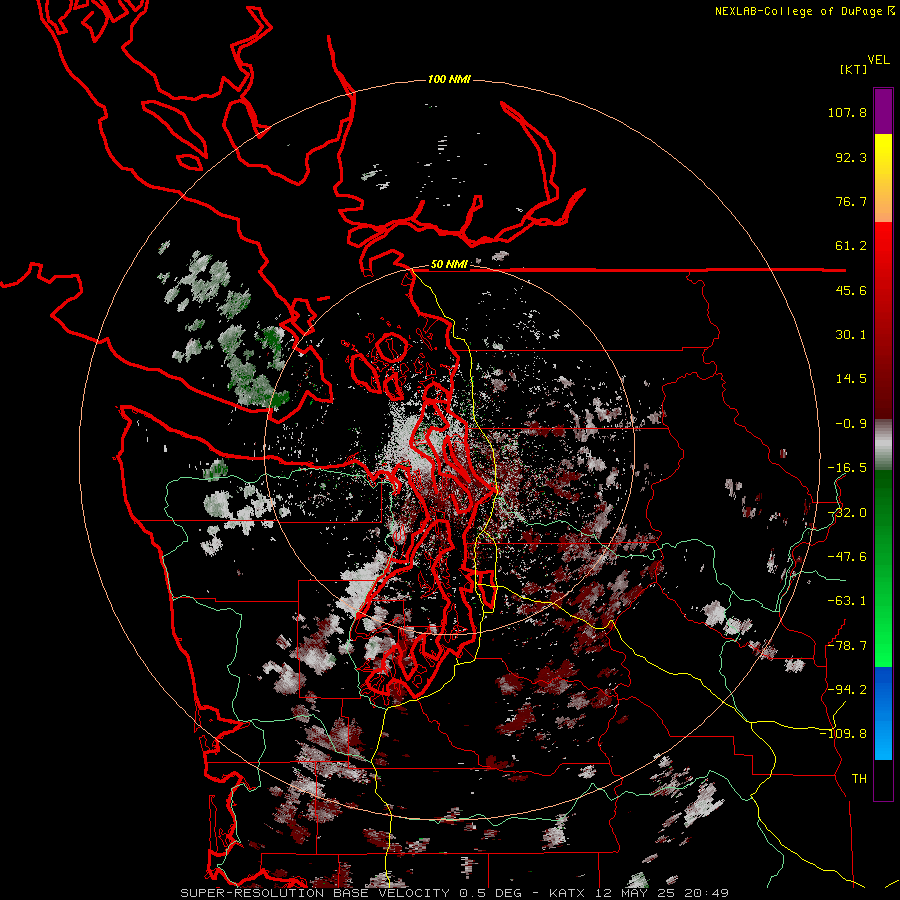Click the 76.7 legend value

pyautogui.click(x=851, y=201)
